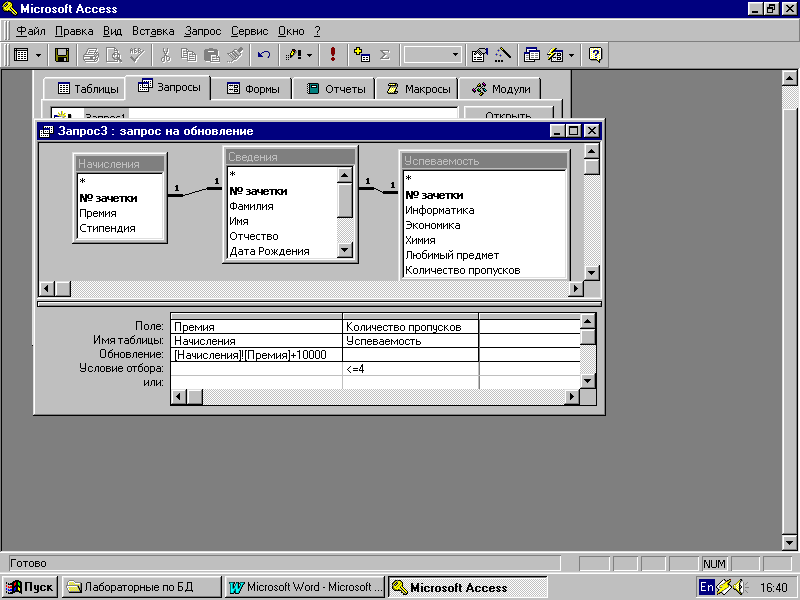Screen dimensions: 800x600
Task: Open Print Preview from toolbar
Action: point(113,55)
